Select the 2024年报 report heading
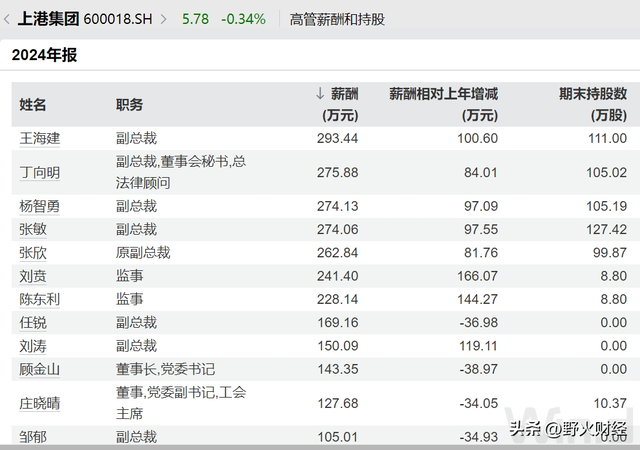 [44, 55]
